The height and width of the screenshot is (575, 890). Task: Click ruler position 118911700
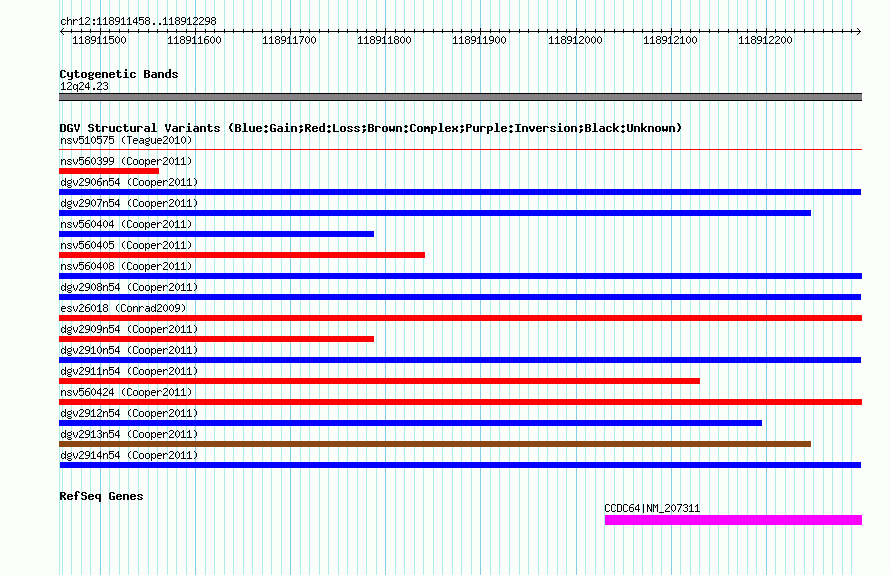point(289,40)
